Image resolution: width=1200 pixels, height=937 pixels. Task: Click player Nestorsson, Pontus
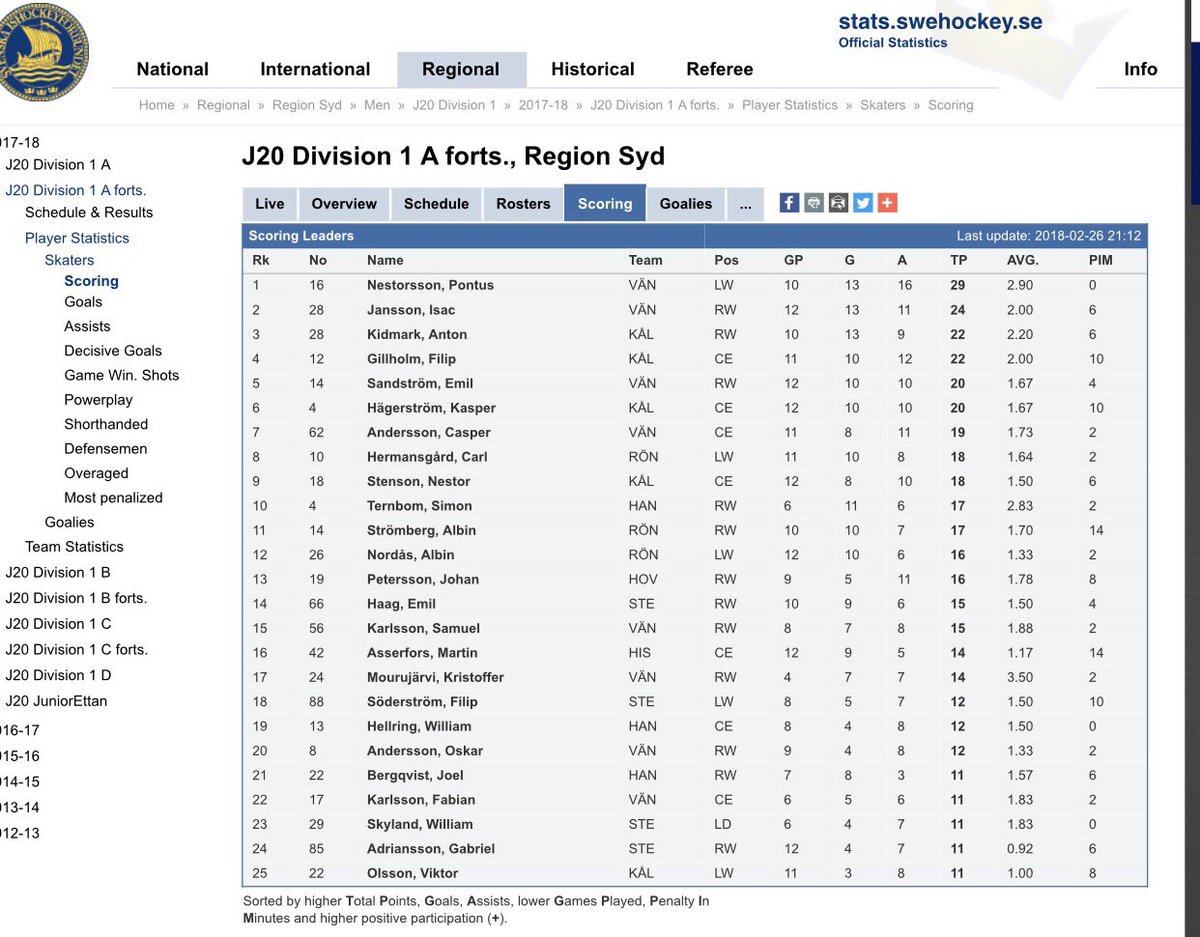(x=430, y=285)
